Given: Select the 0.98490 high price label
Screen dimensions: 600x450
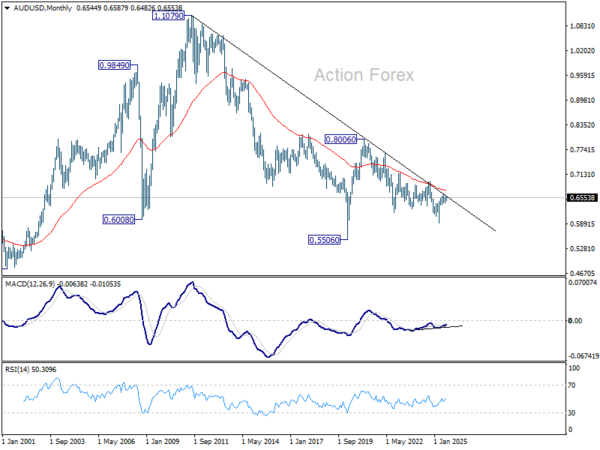Looking at the screenshot, I should 115,65.
